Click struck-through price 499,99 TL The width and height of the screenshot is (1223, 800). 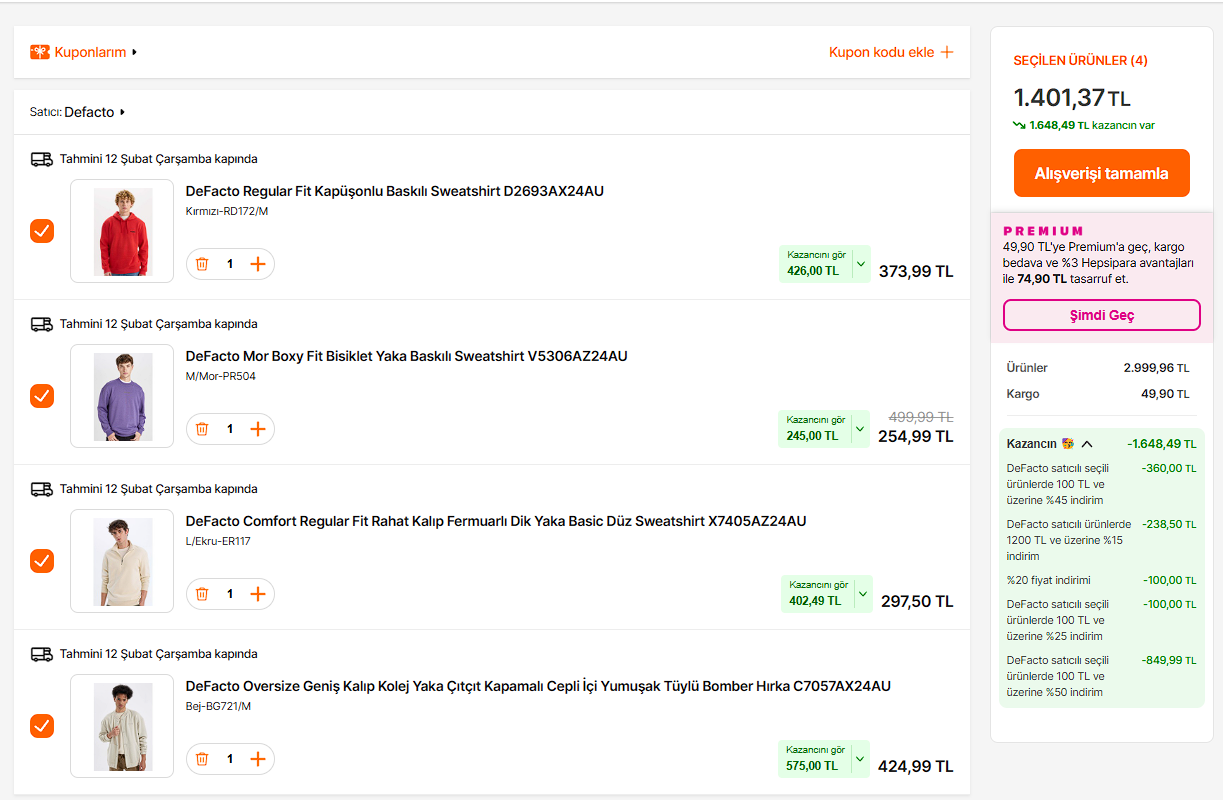pyautogui.click(x=921, y=417)
